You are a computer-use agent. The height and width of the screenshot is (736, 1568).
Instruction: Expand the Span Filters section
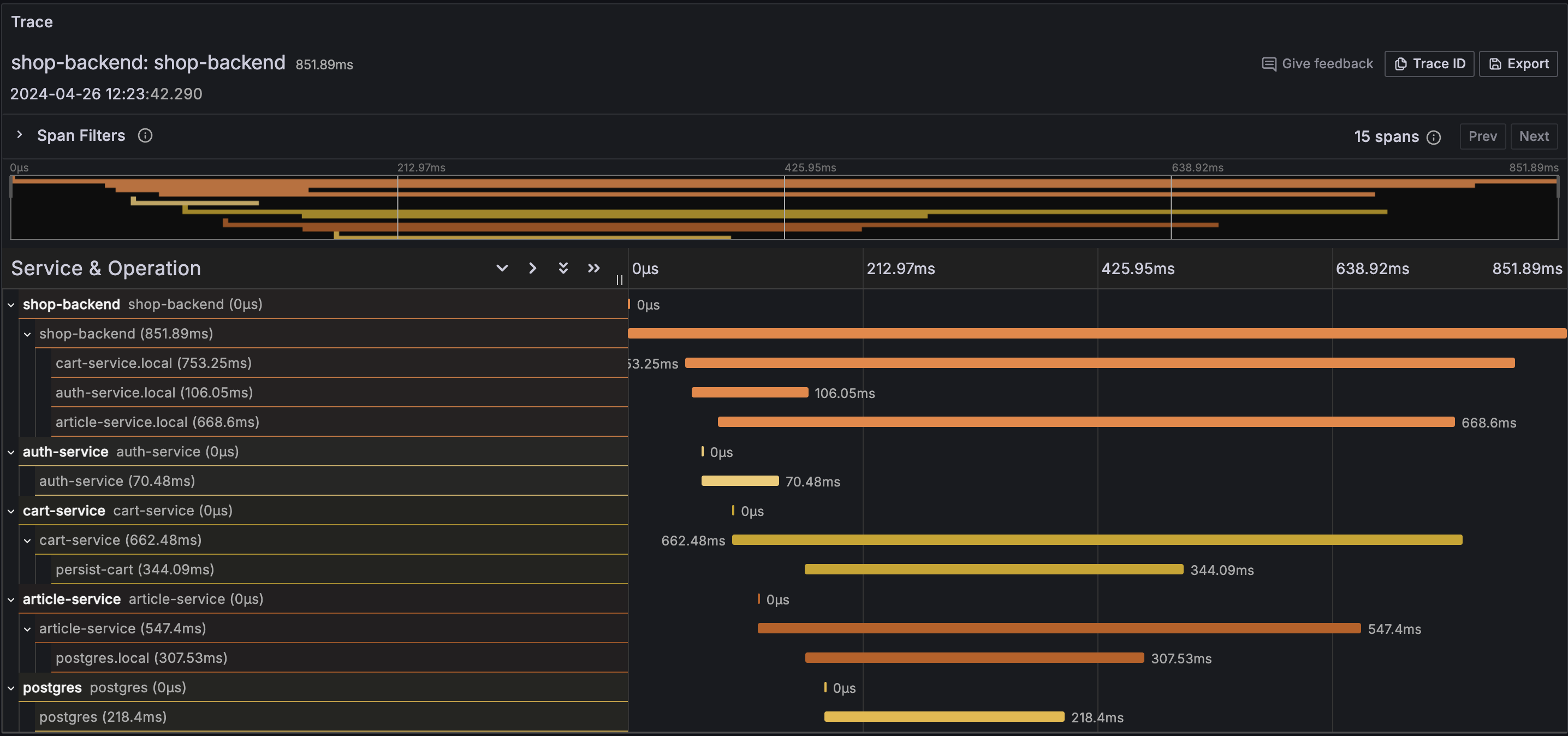click(x=20, y=135)
